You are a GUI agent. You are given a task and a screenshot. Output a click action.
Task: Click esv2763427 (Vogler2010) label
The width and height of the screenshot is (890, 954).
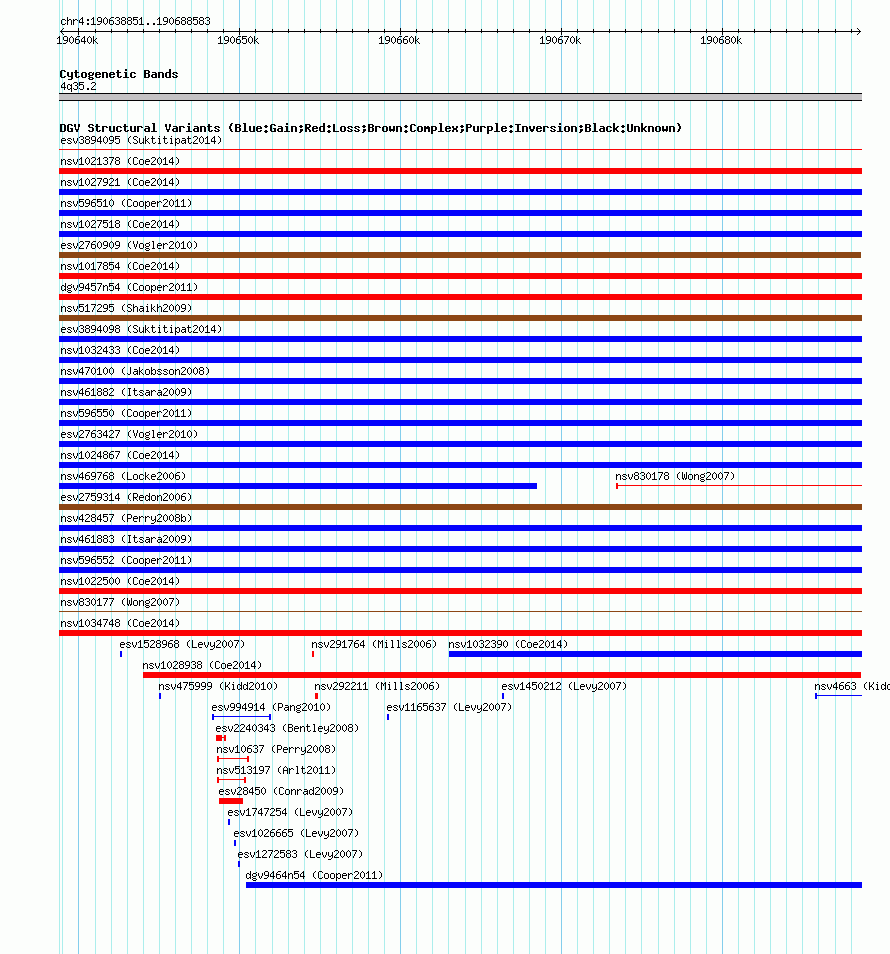129,434
